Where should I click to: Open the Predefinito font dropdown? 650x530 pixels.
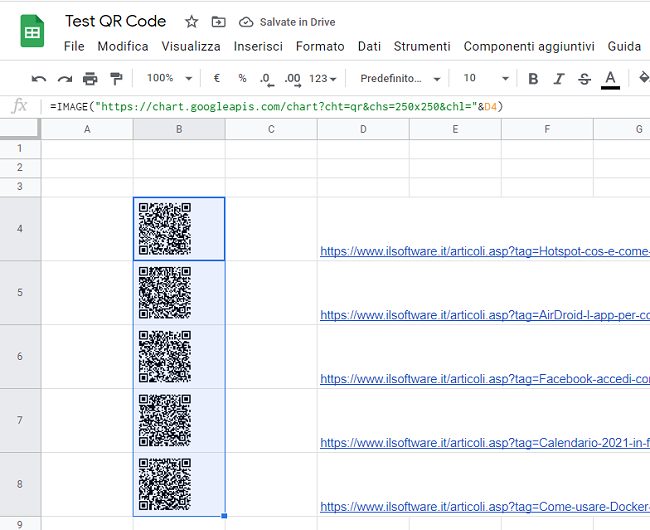[x=400, y=78]
